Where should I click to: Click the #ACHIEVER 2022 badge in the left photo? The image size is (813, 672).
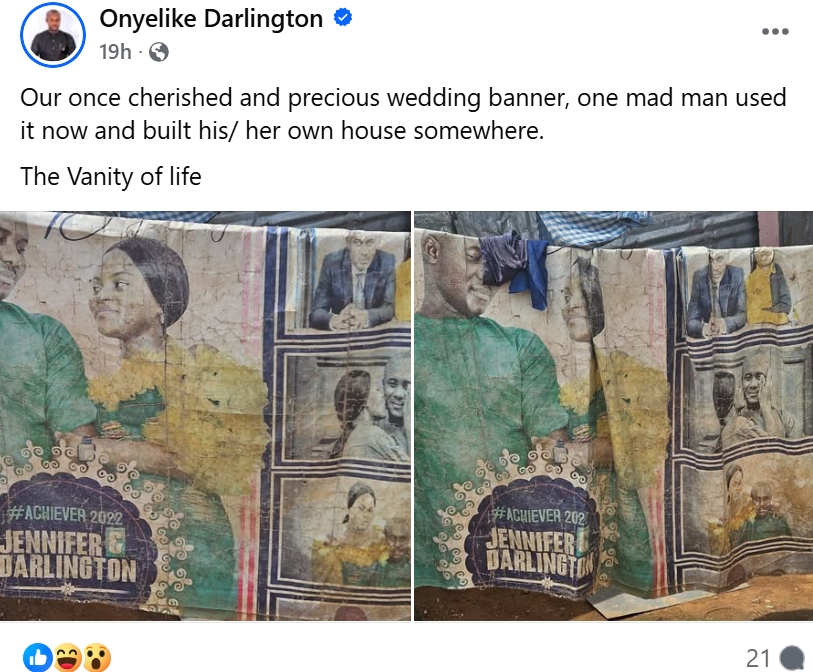(66, 515)
